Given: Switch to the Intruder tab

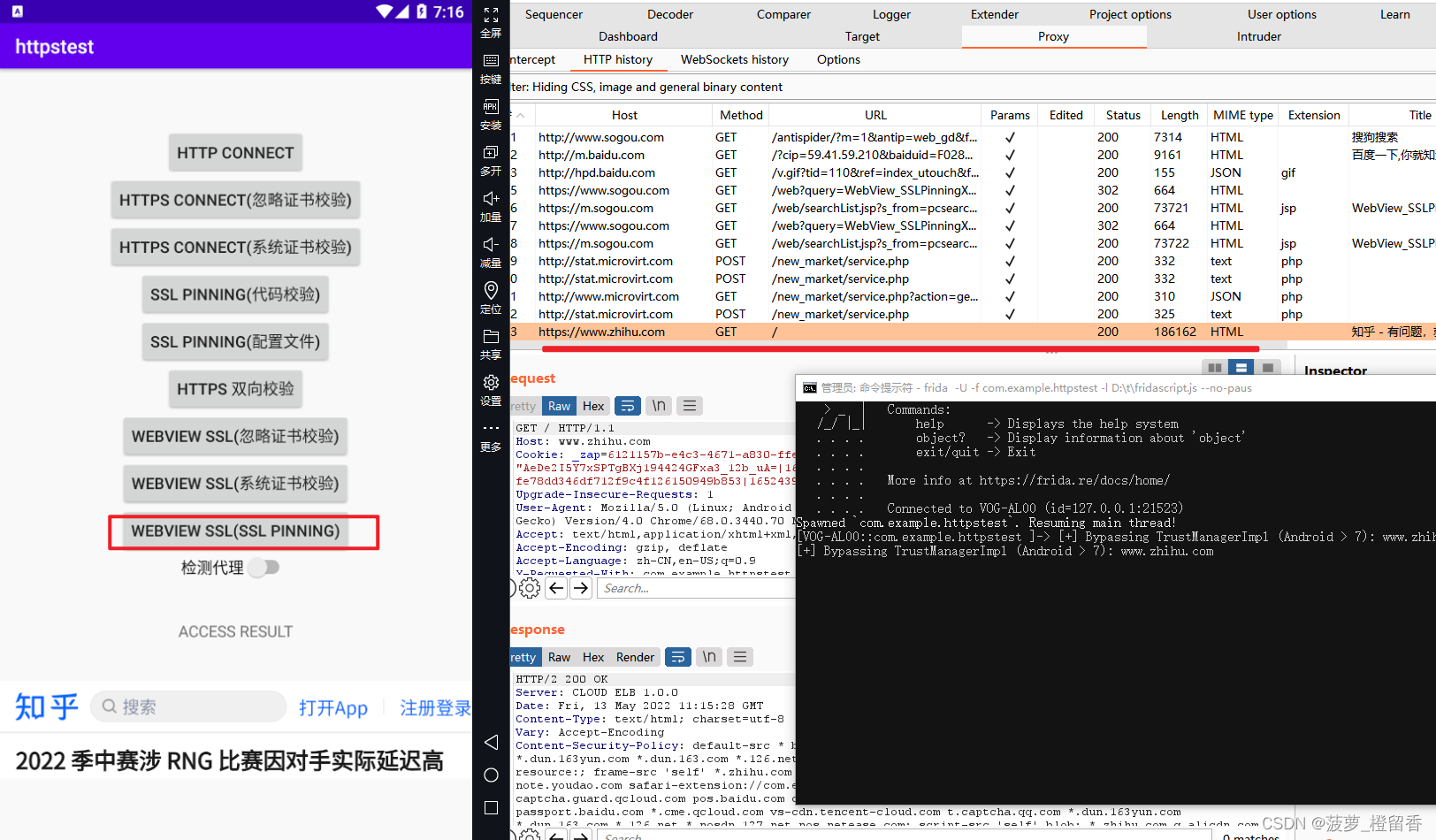Looking at the screenshot, I should 1259,36.
